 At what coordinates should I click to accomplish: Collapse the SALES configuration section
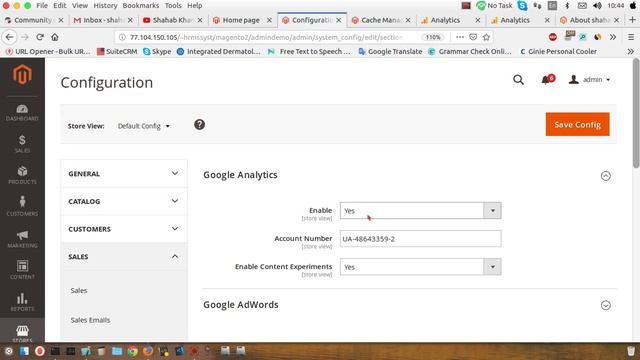(124, 257)
